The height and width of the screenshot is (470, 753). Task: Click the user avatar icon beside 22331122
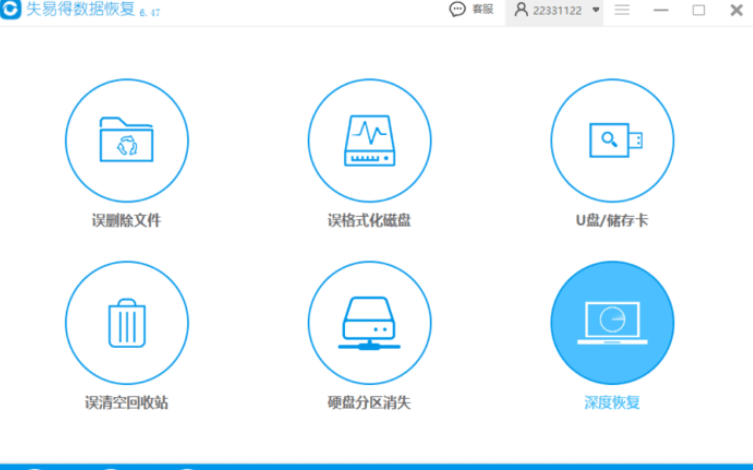click(521, 10)
